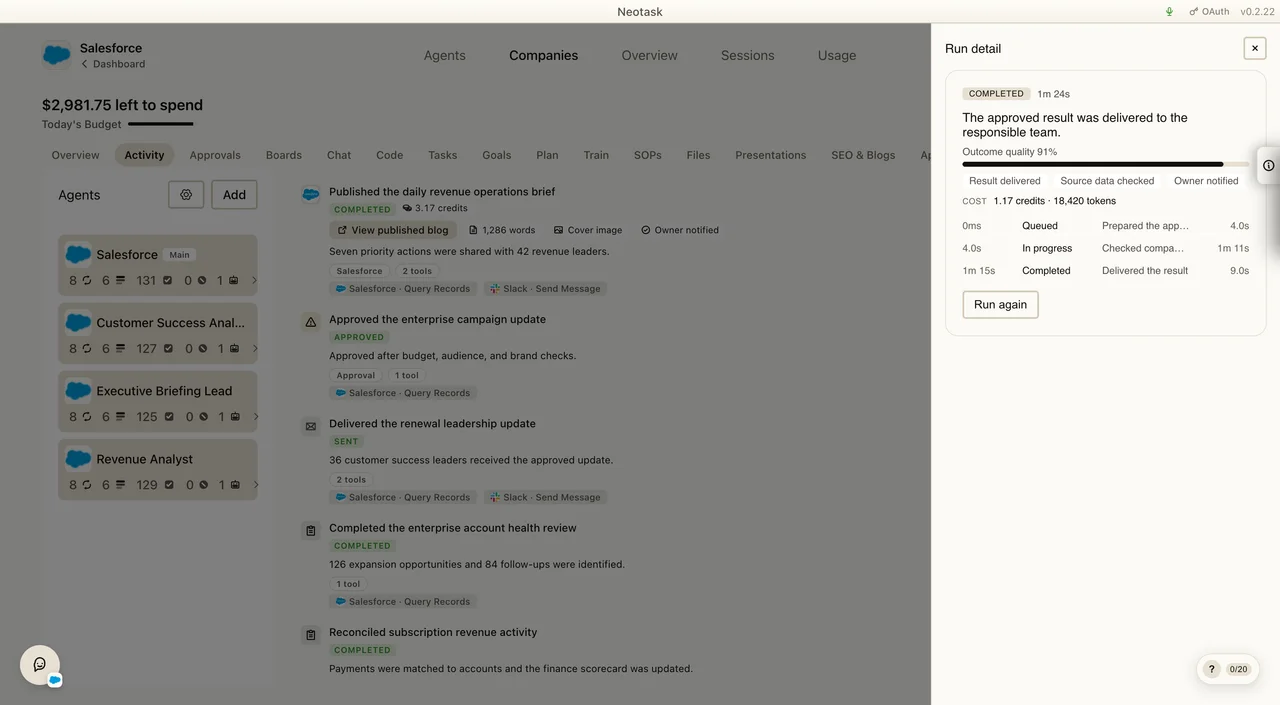Click the warning triangle icon of campaign approval
Image resolution: width=1280 pixels, height=705 pixels.
pos(311,322)
